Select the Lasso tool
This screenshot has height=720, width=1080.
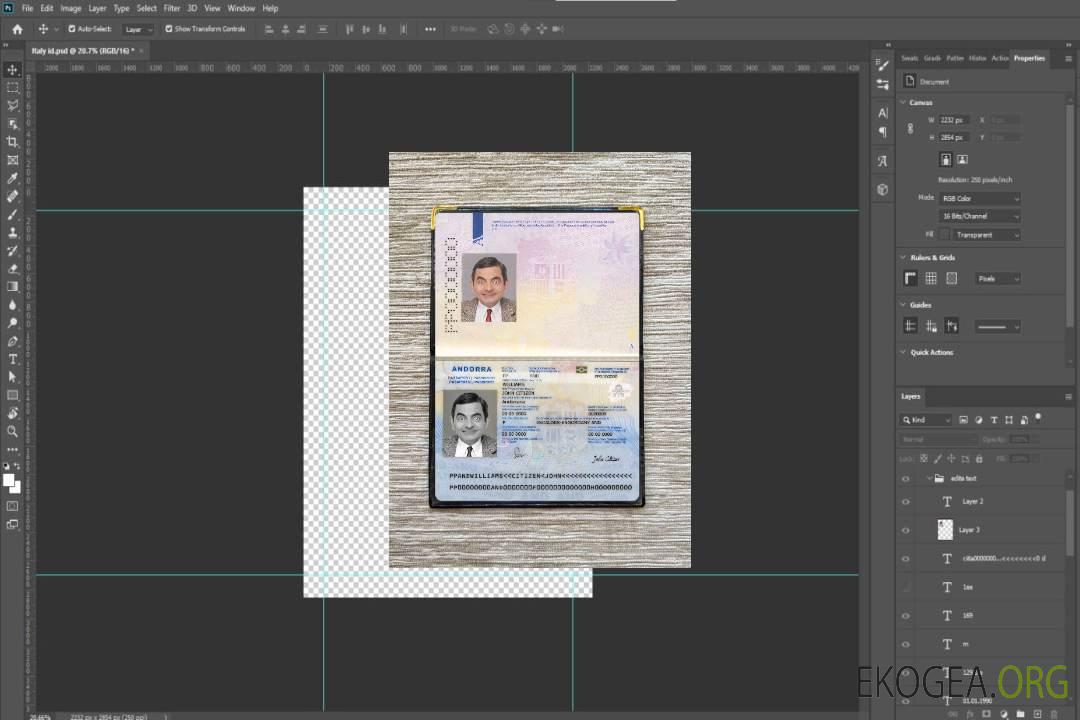click(x=13, y=105)
